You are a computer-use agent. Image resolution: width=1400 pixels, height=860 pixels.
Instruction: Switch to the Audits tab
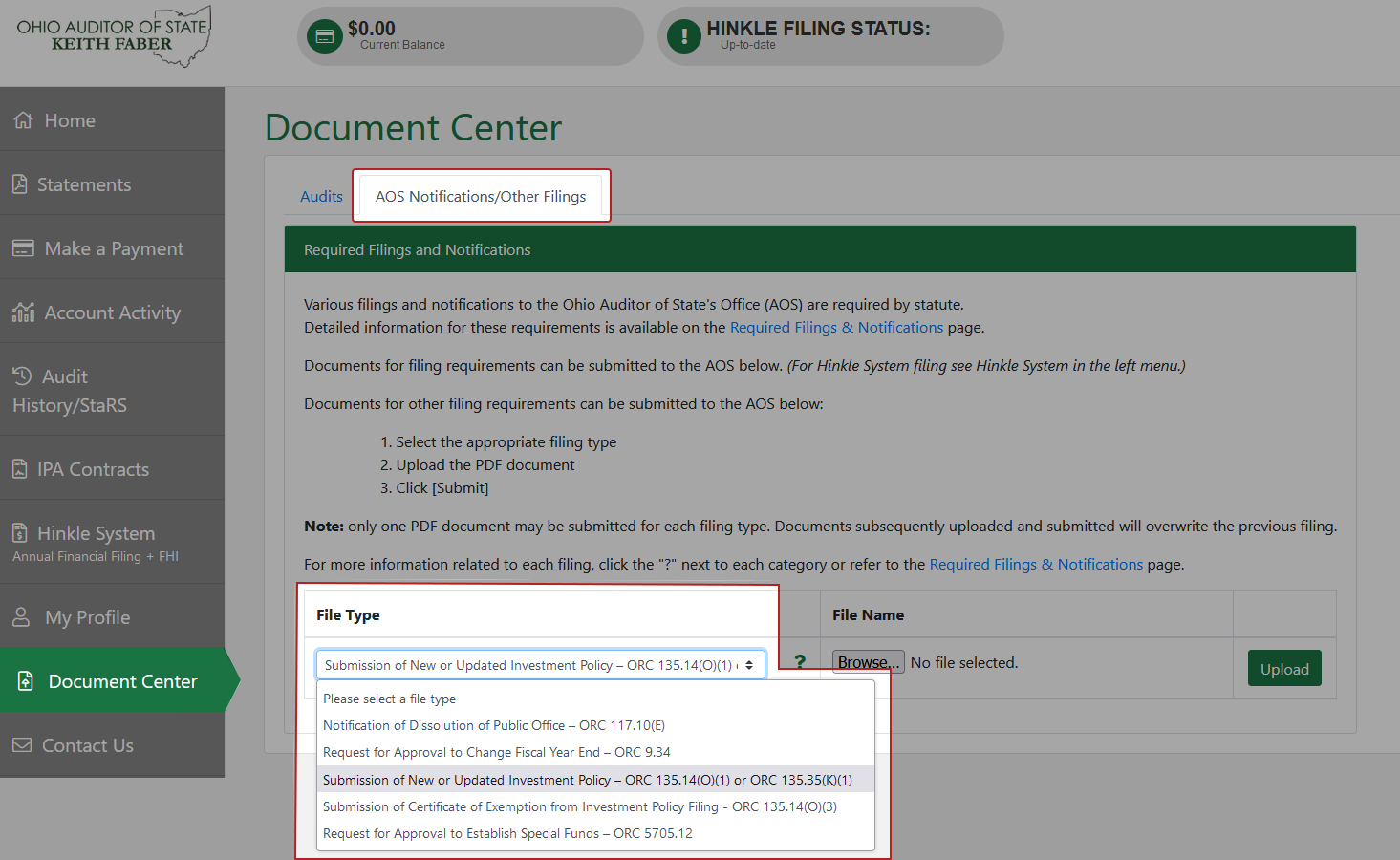tap(321, 197)
